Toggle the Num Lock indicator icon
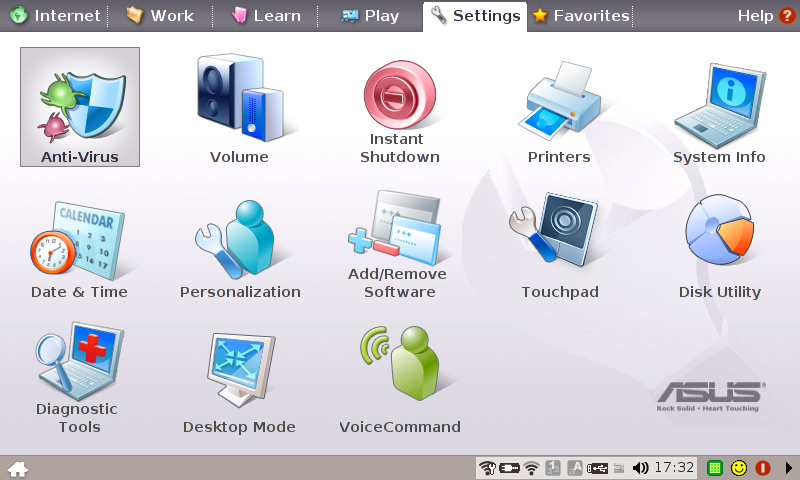The height and width of the screenshot is (480, 800). pyautogui.click(x=553, y=468)
